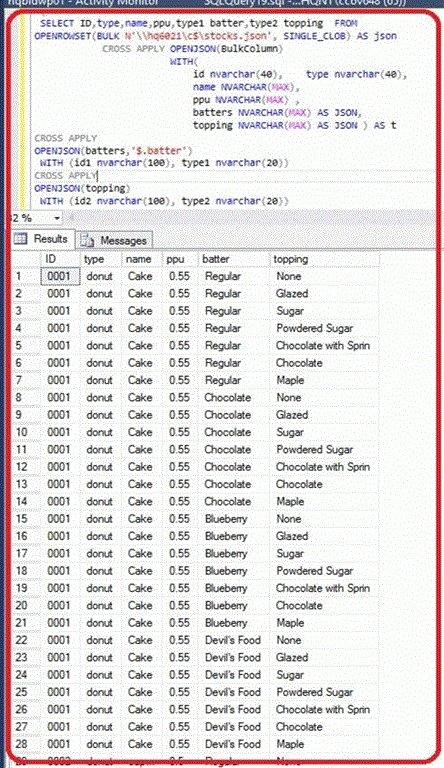
Task: Click the ID column header
Action: 60,259
